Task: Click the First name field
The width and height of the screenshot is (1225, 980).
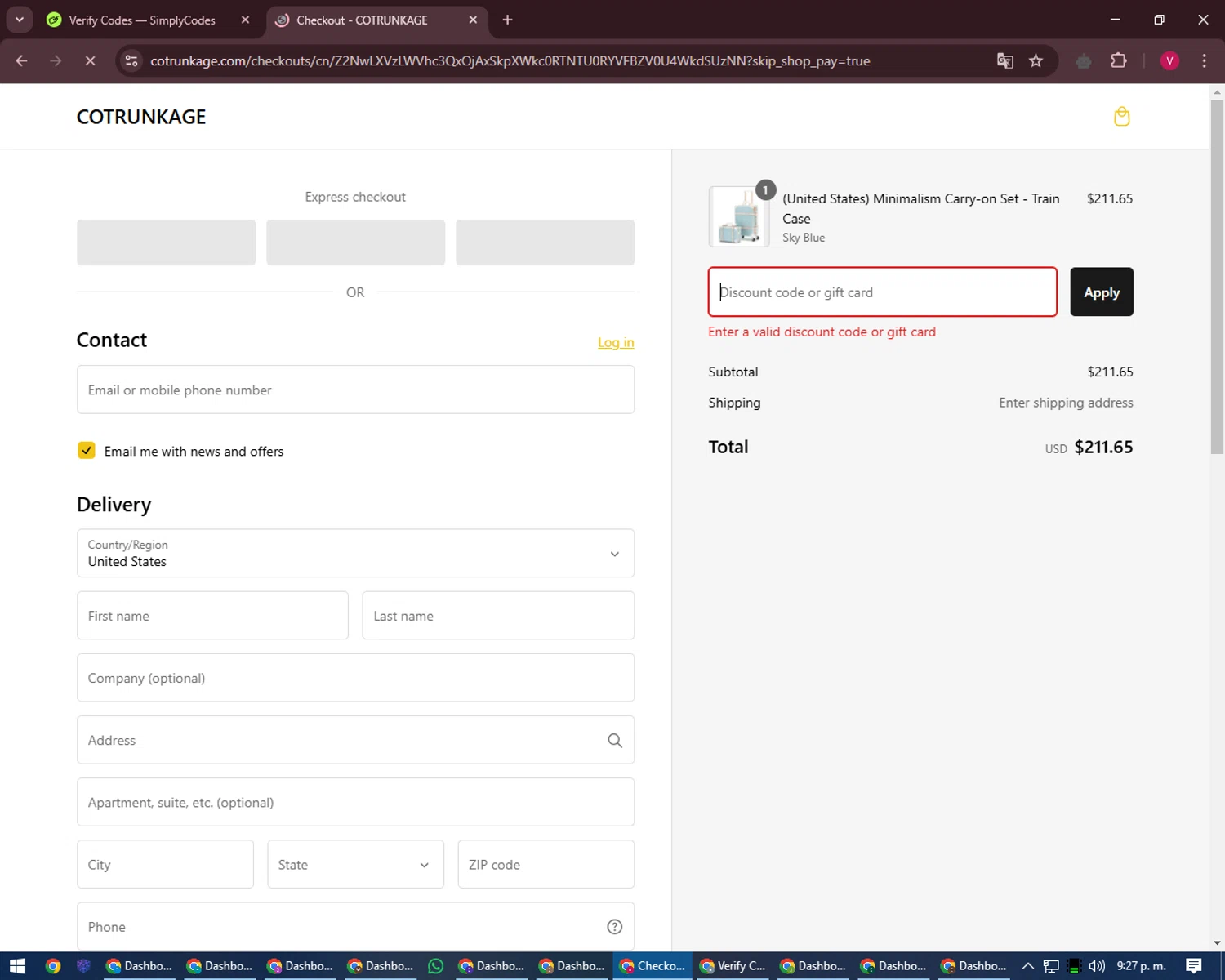Action: pyautogui.click(x=212, y=616)
